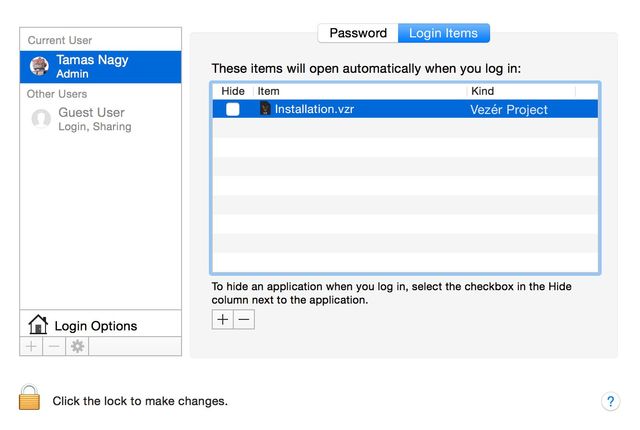Switch to the Password tab
640x430 pixels.
(x=358, y=33)
